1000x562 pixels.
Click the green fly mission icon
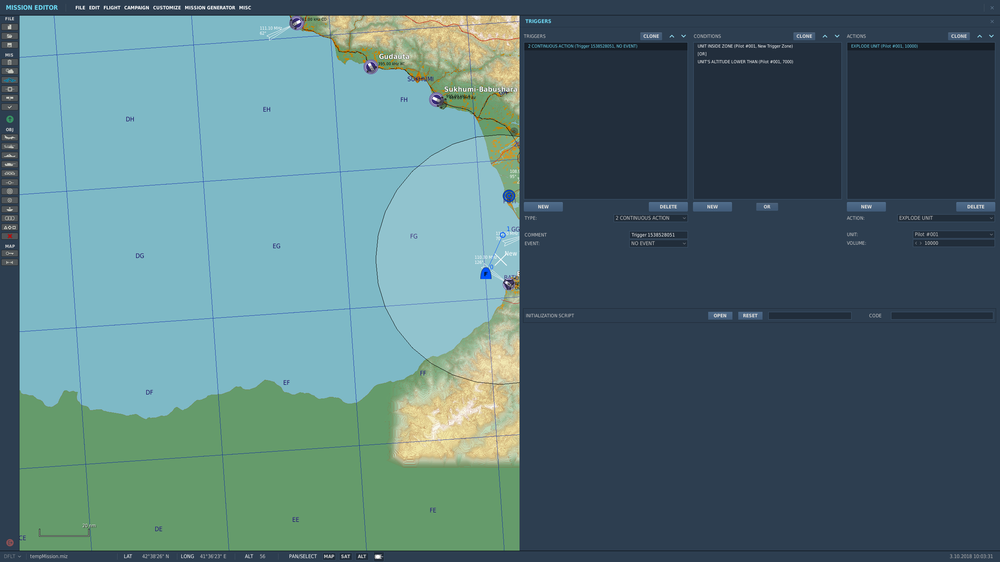click(x=10, y=119)
